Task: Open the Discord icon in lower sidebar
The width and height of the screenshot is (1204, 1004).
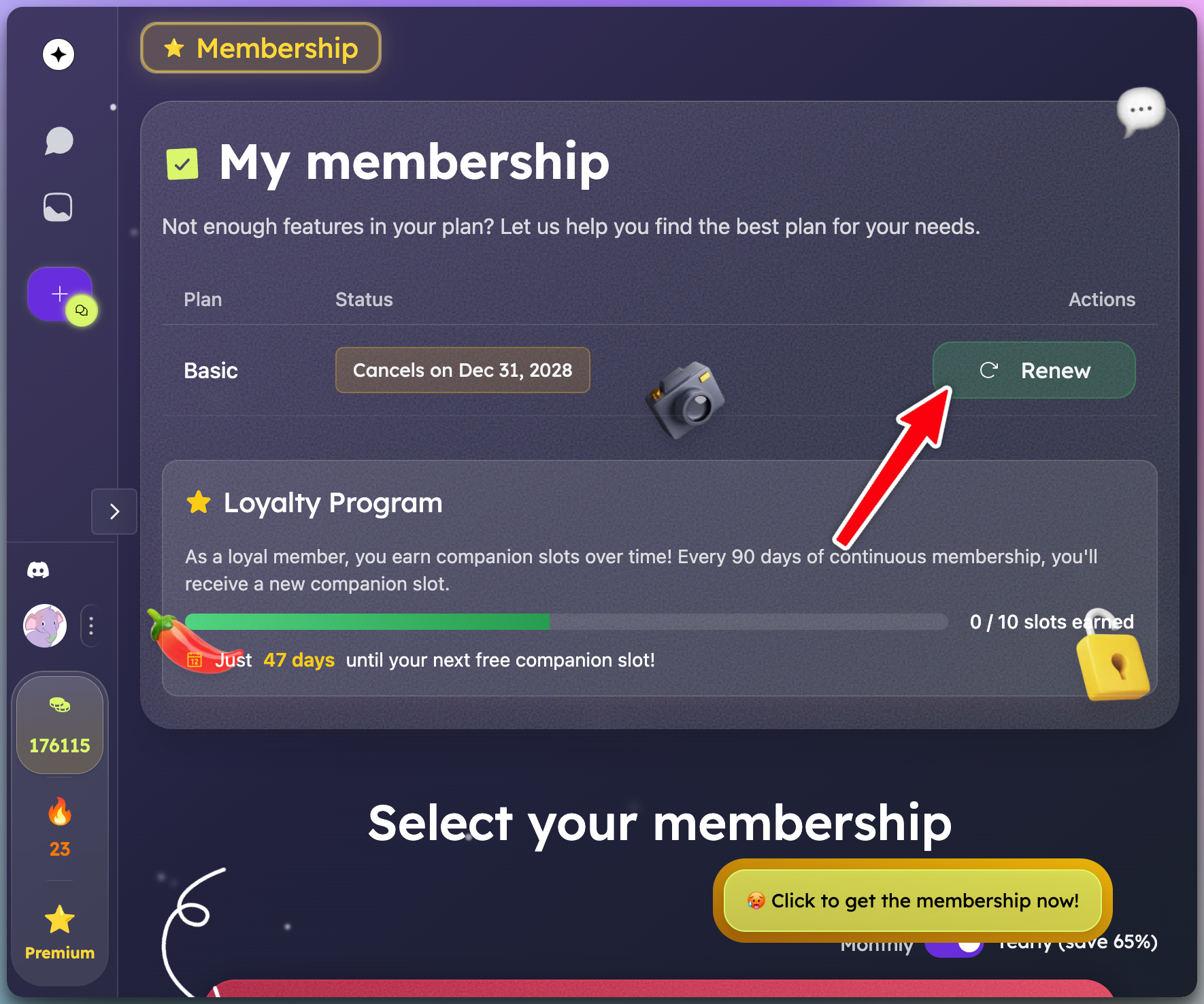Action: 39,569
